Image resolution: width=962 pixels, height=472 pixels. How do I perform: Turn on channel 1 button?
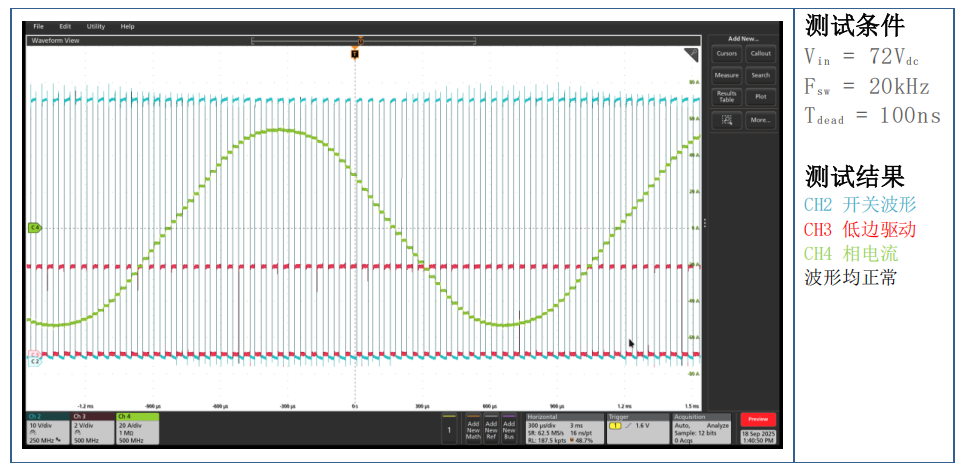pos(448,428)
